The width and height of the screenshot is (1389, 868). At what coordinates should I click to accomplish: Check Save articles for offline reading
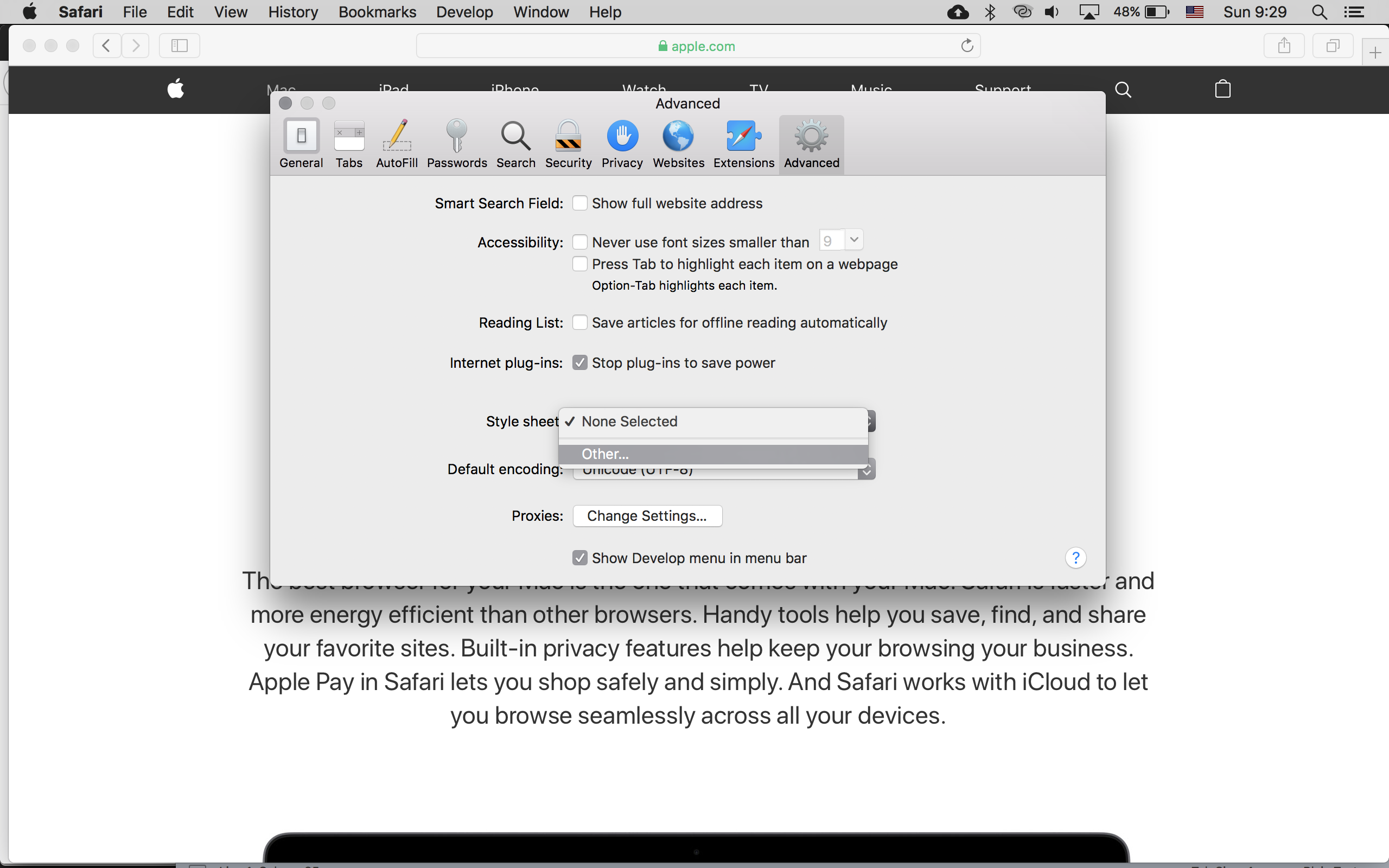click(x=579, y=323)
